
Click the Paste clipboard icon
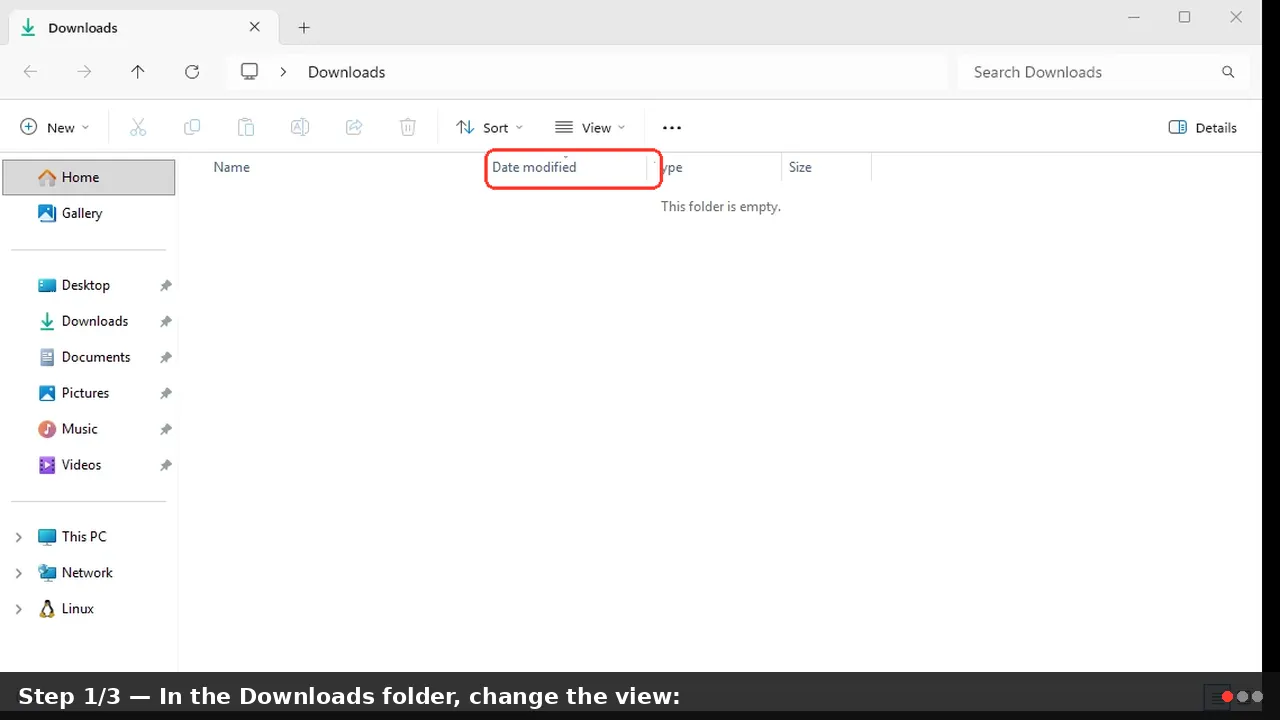246,127
